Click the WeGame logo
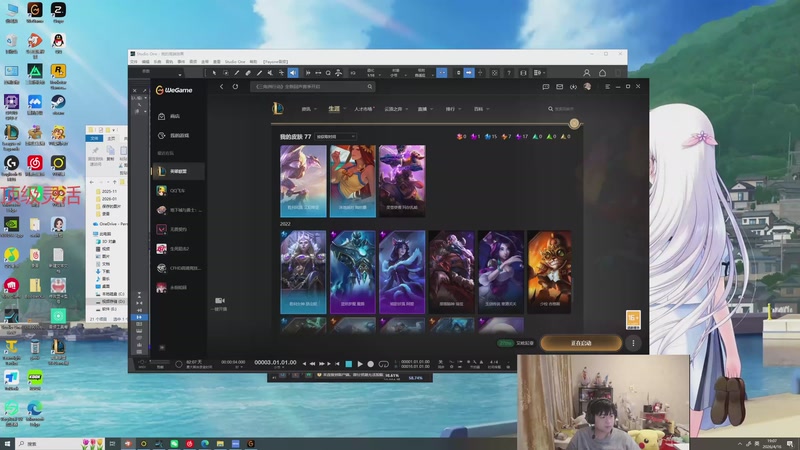Image resolution: width=800 pixels, height=450 pixels. point(174,90)
